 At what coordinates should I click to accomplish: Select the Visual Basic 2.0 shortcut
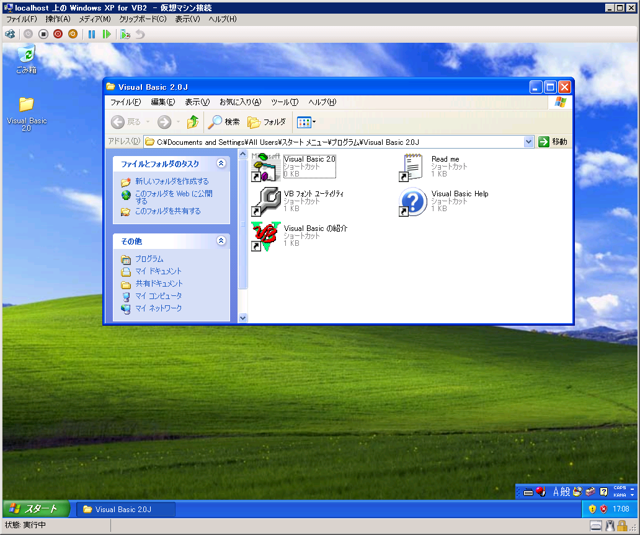(x=294, y=166)
